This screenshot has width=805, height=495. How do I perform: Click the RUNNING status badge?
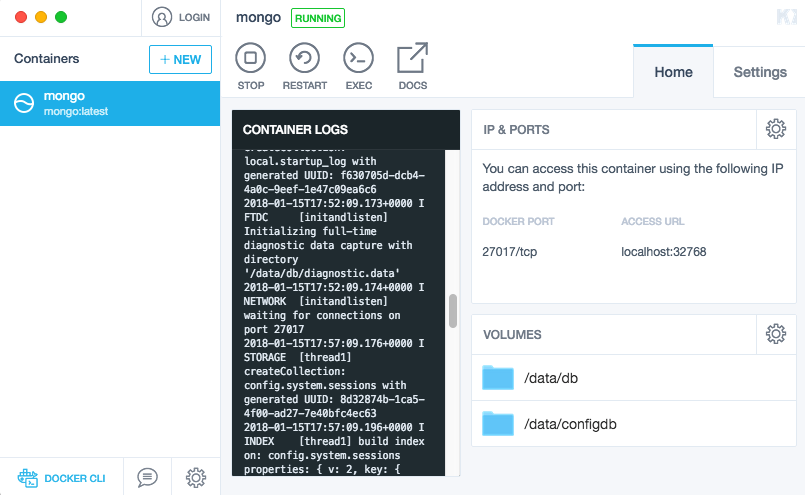click(x=318, y=18)
